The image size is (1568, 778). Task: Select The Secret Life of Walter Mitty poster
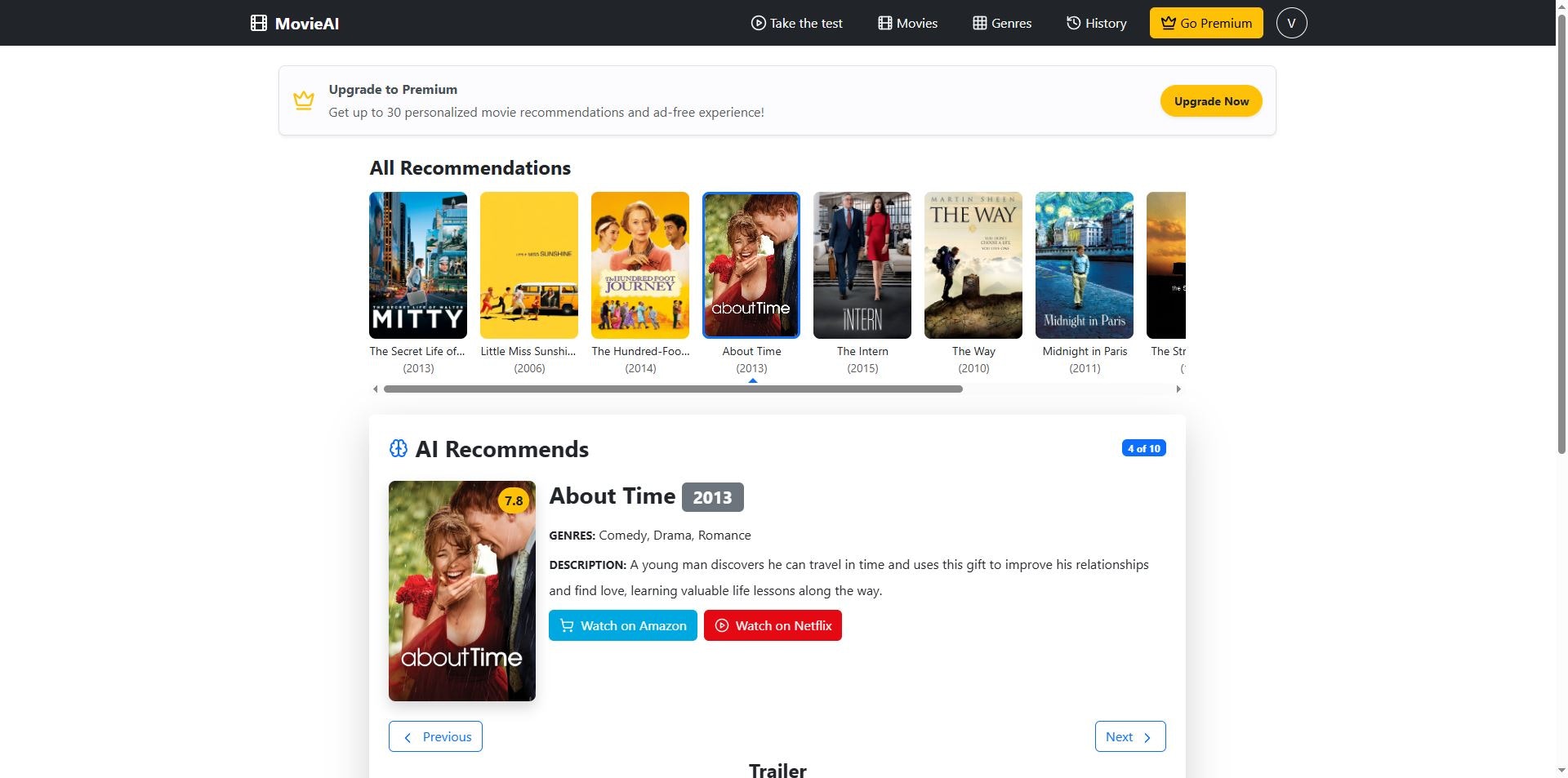pyautogui.click(x=418, y=265)
